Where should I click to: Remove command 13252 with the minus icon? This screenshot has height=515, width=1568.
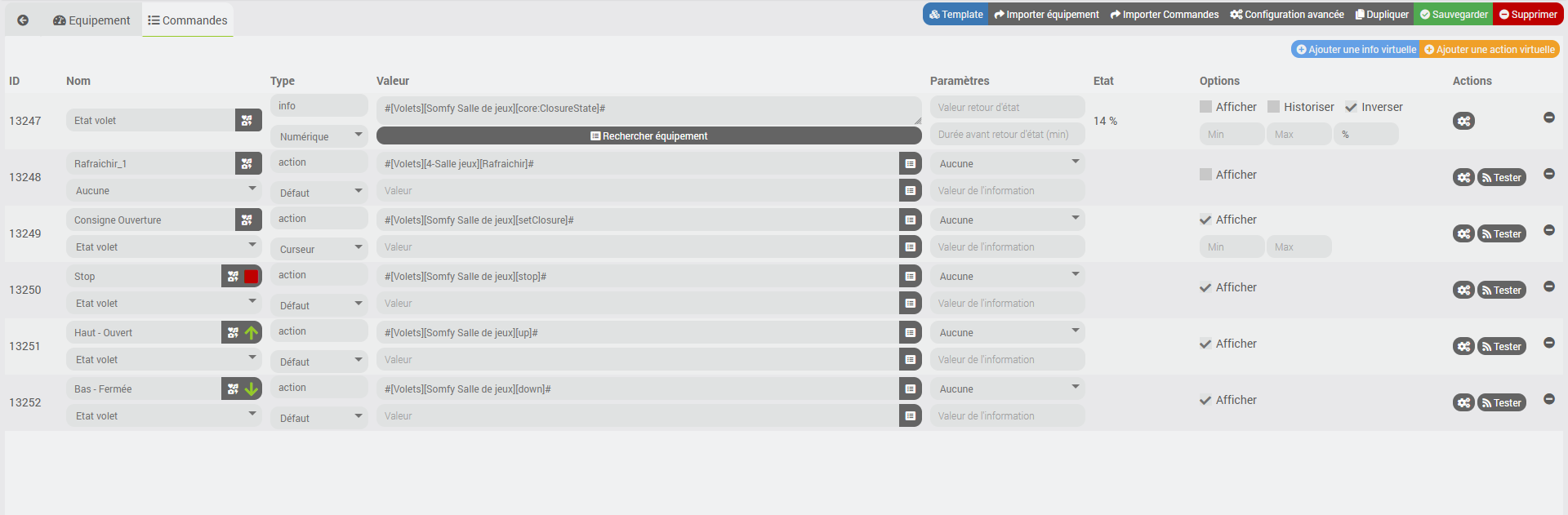1548,399
